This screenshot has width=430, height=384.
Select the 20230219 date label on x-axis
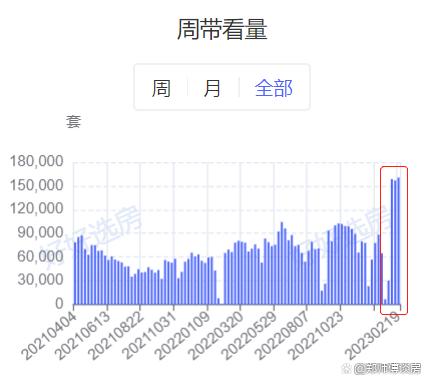point(373,335)
